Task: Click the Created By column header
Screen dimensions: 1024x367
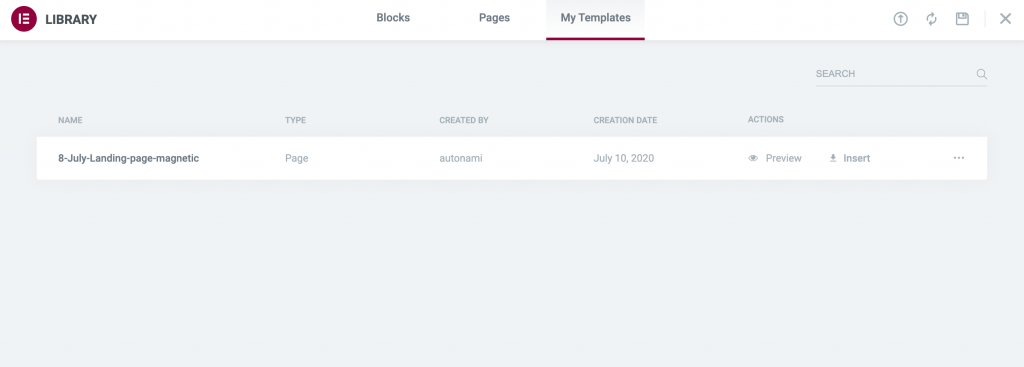Action: 464,120
